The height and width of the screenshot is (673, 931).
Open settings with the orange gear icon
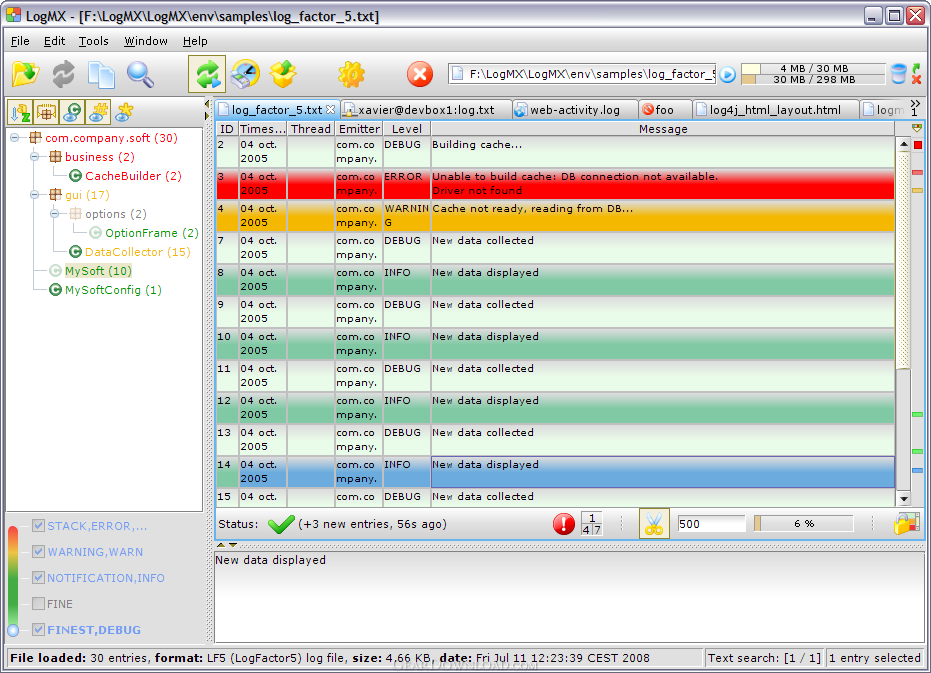point(352,74)
